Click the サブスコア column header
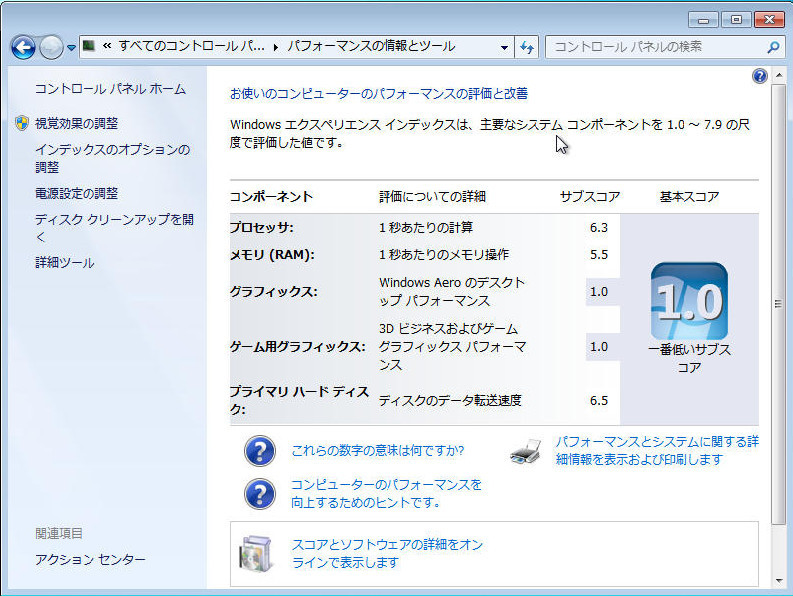This screenshot has height=596, width=793. pyautogui.click(x=590, y=196)
